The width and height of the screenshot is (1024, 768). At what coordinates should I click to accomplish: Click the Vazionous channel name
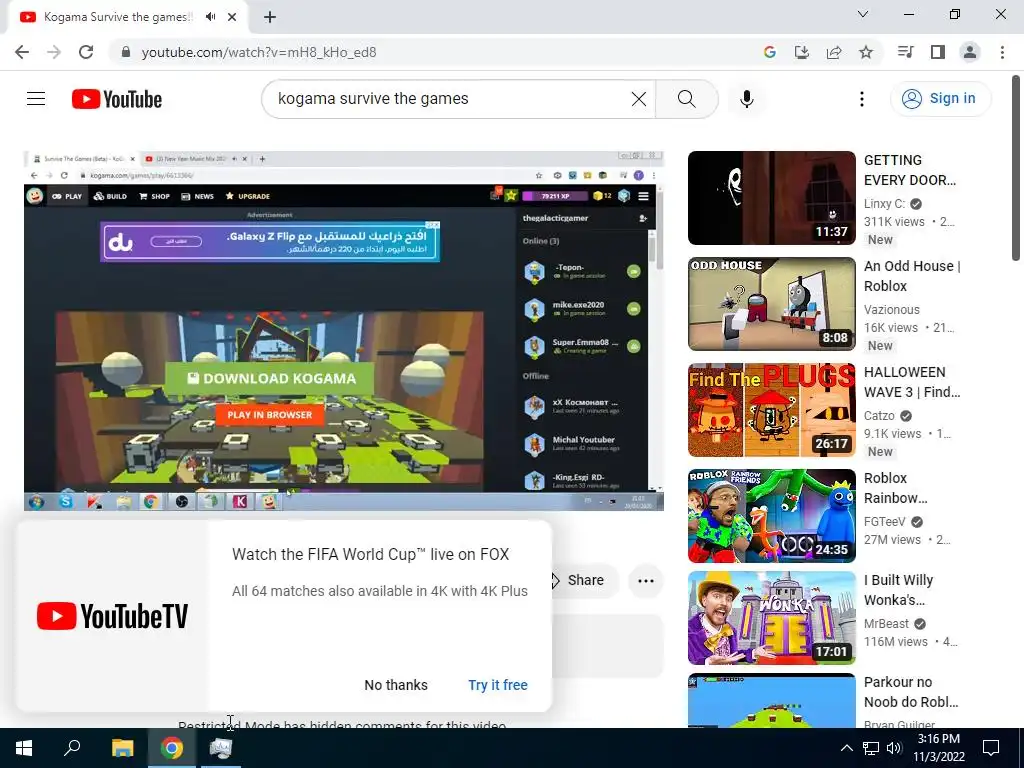coord(891,310)
